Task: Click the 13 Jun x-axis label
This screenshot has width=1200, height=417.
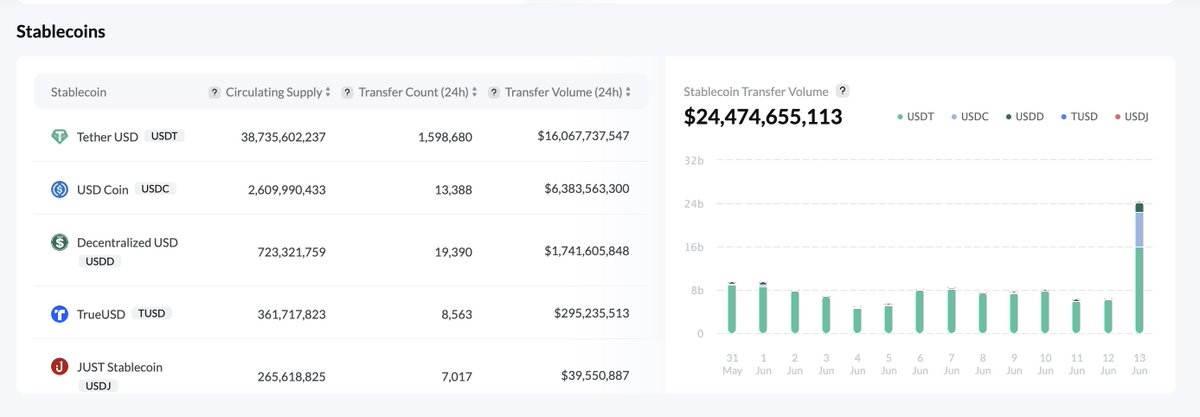Action: pos(1139,363)
